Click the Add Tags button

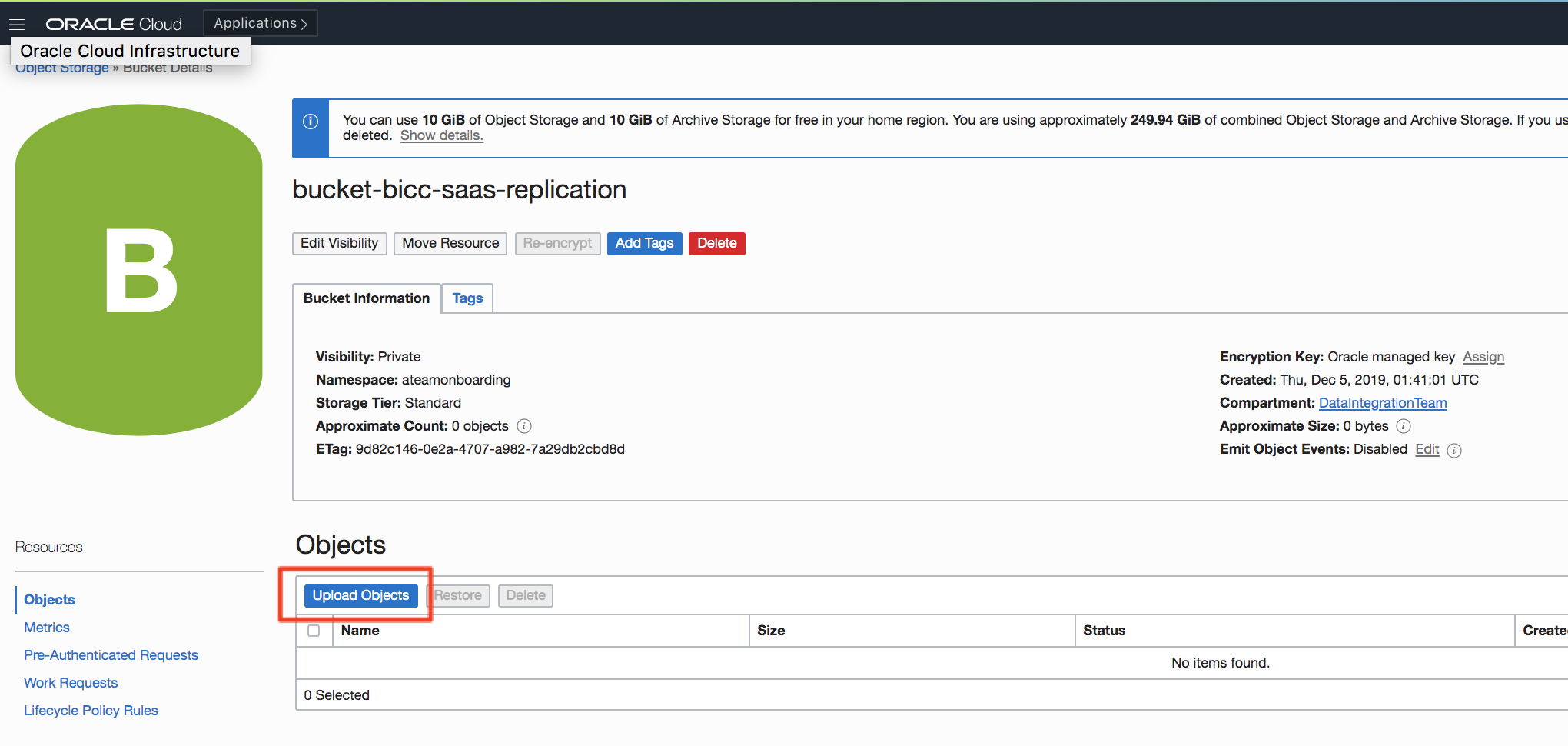pos(644,243)
